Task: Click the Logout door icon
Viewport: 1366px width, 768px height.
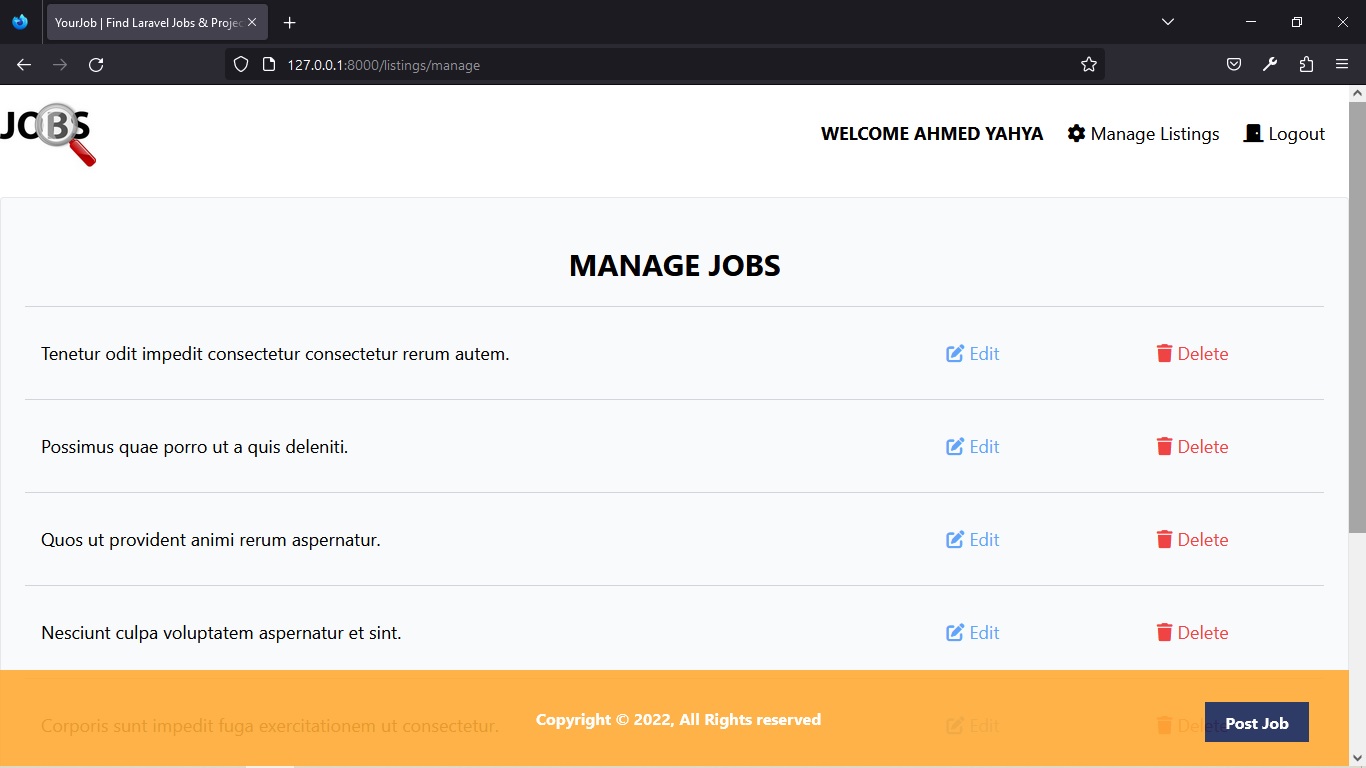Action: coord(1253,133)
